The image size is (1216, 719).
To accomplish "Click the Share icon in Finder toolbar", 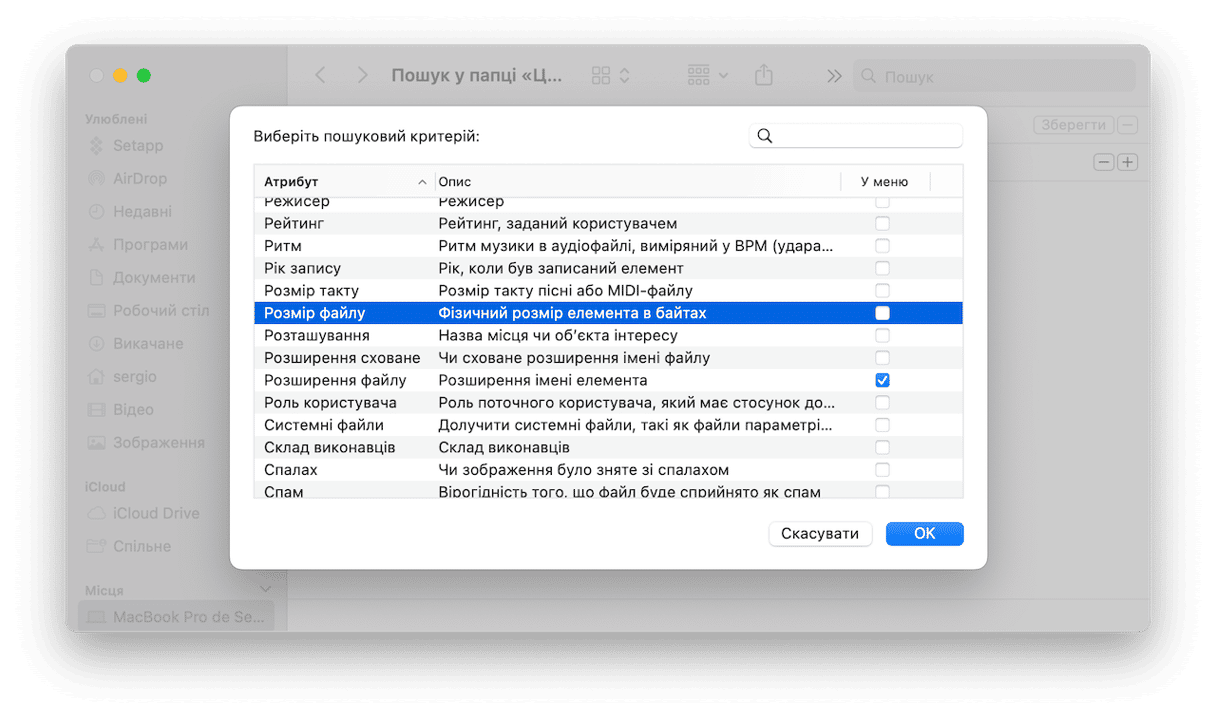I will point(764,76).
